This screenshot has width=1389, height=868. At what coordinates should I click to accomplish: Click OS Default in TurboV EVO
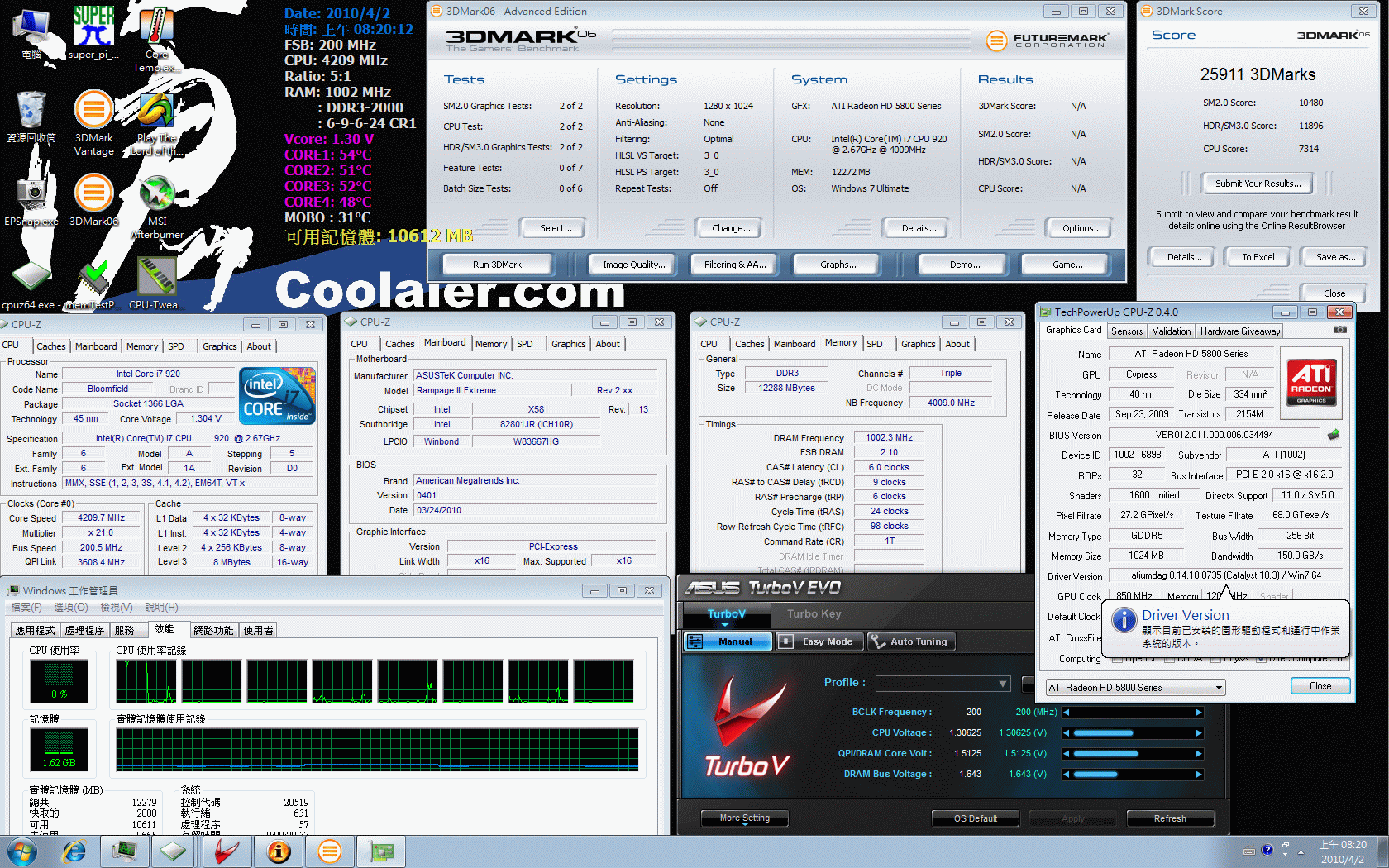(x=975, y=818)
